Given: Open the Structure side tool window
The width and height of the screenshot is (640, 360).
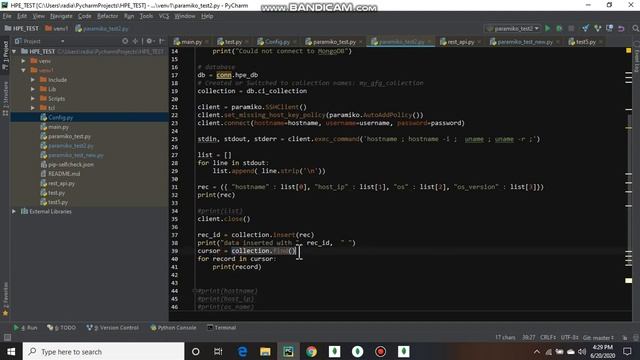Looking at the screenshot, I should (5, 98).
